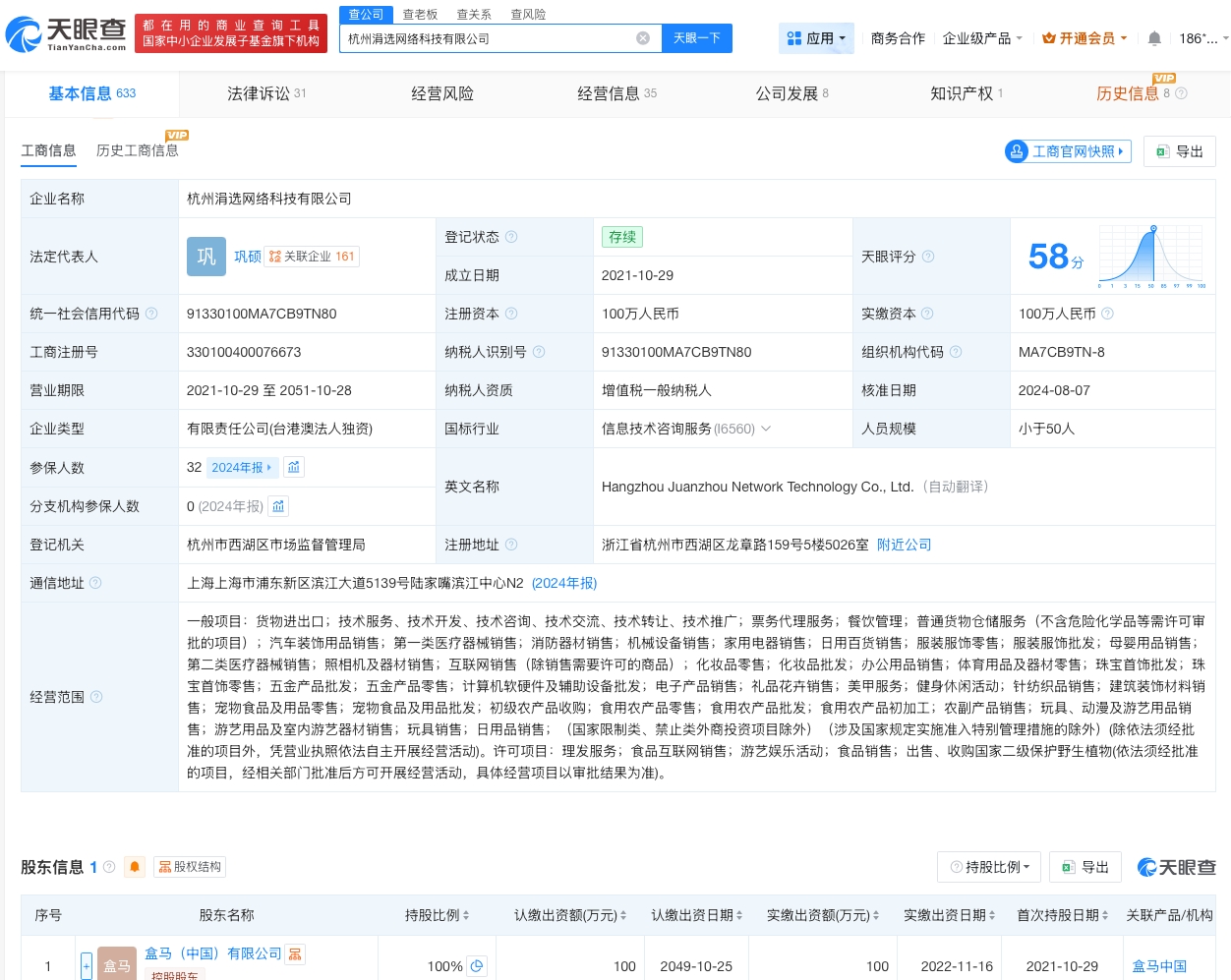Open 工商官网快照 button

[x=1068, y=151]
